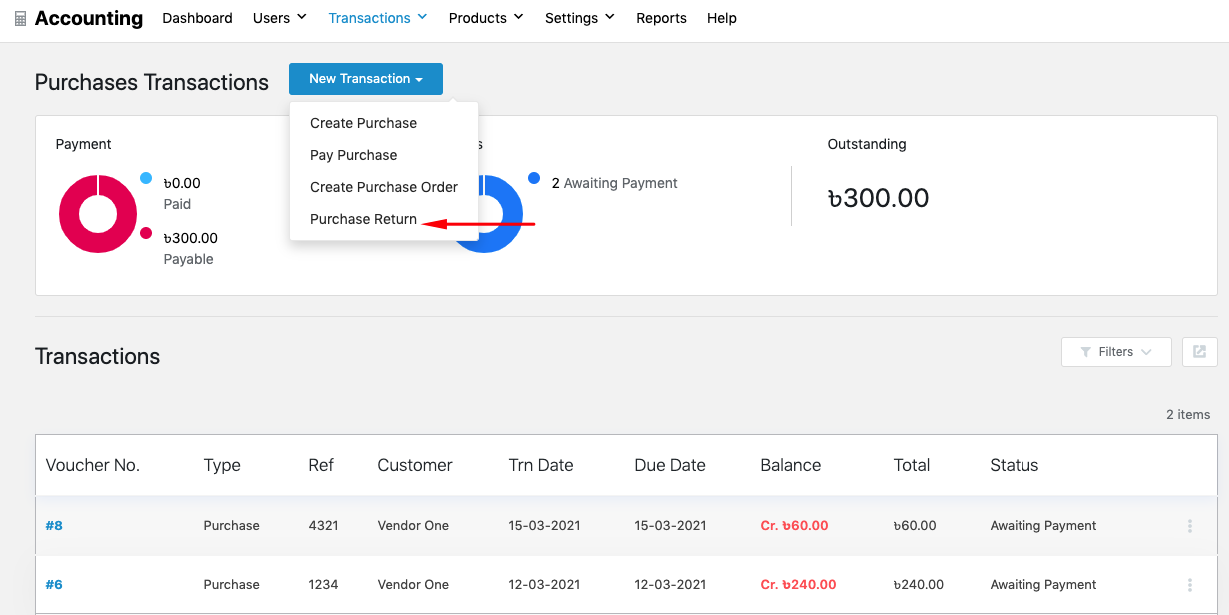The image size is (1229, 615).
Task: Open the actions menu for voucher #6
Action: pos(1188,584)
